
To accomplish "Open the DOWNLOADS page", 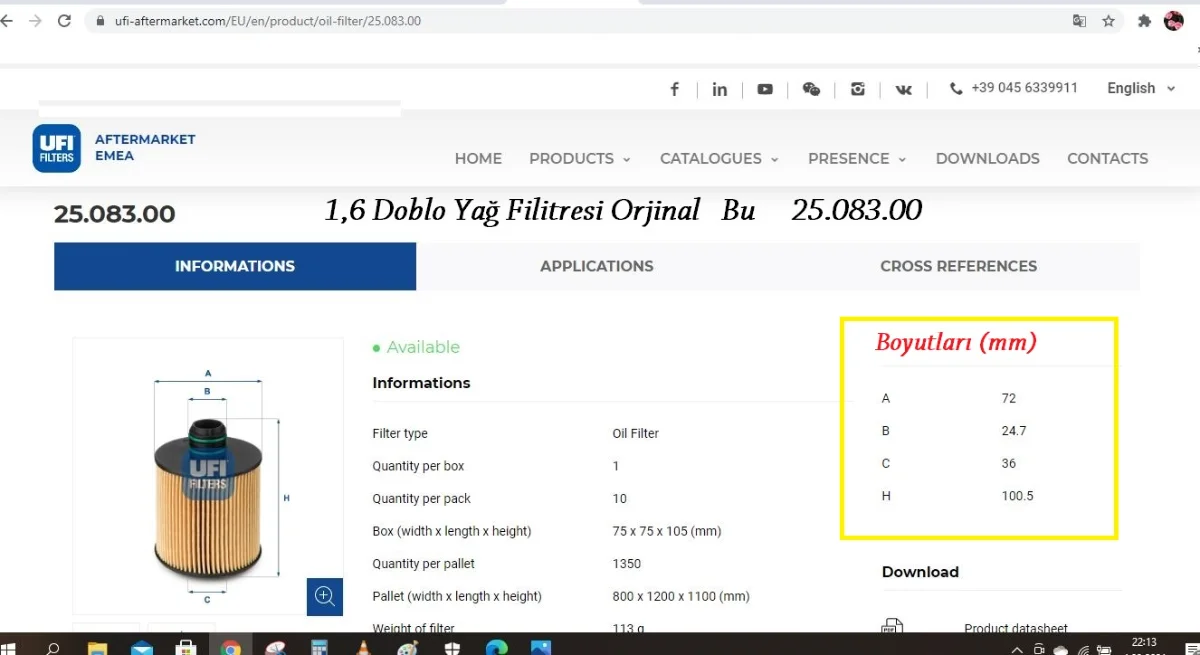I will point(987,158).
